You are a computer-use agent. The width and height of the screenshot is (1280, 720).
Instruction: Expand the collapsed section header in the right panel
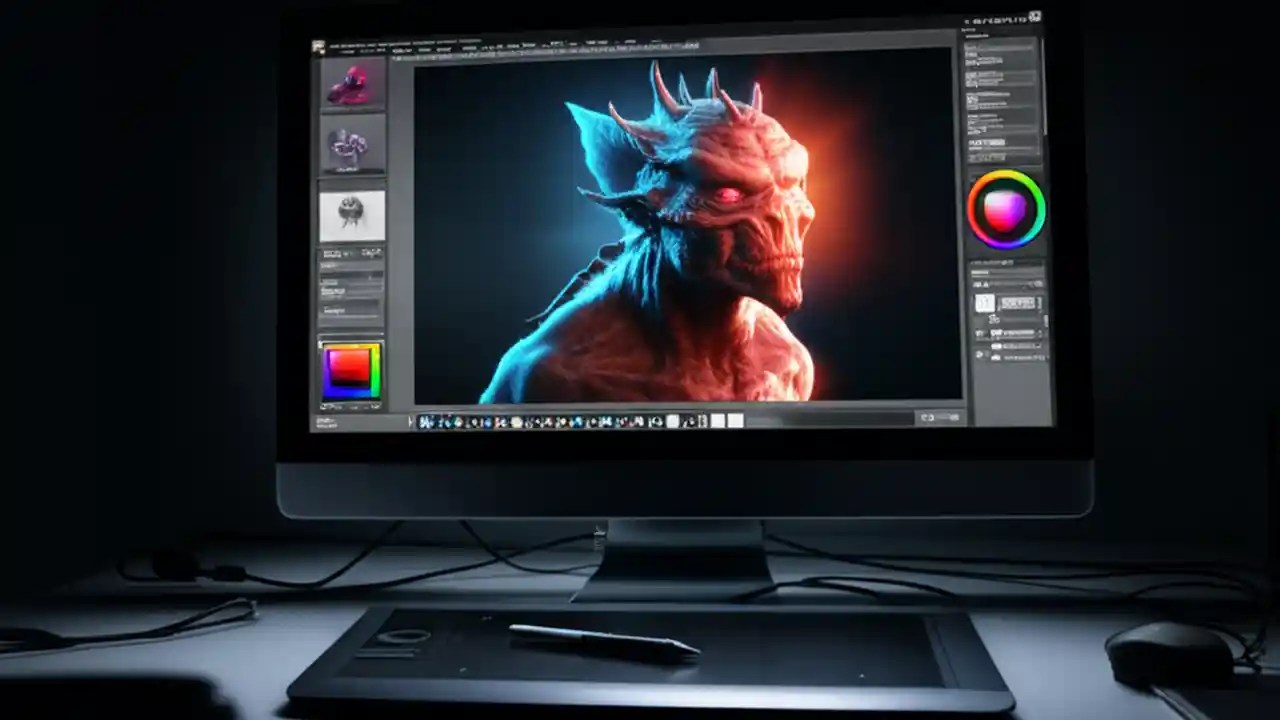[1000, 143]
